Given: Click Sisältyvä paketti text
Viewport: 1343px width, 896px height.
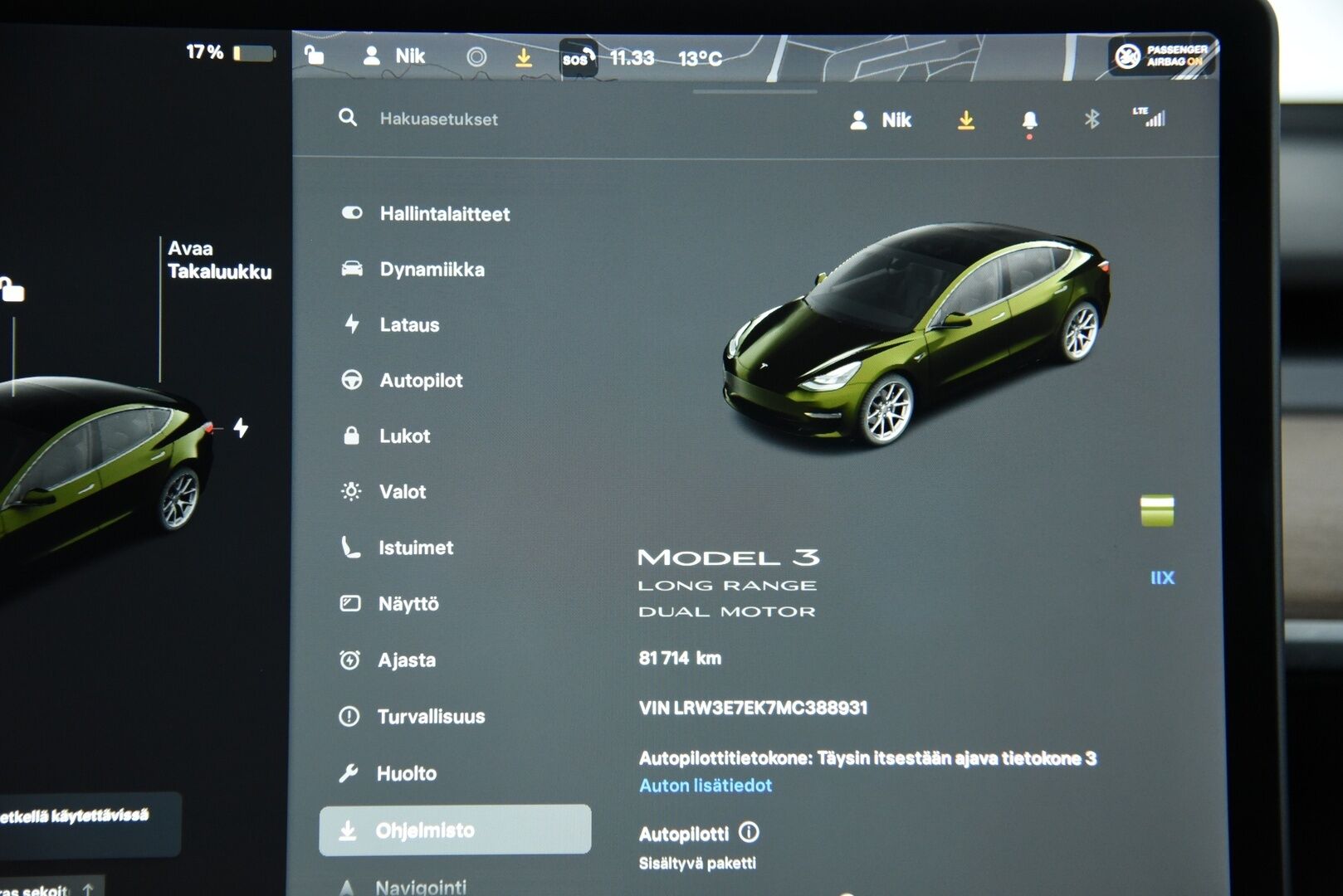Looking at the screenshot, I should pyautogui.click(x=697, y=863).
